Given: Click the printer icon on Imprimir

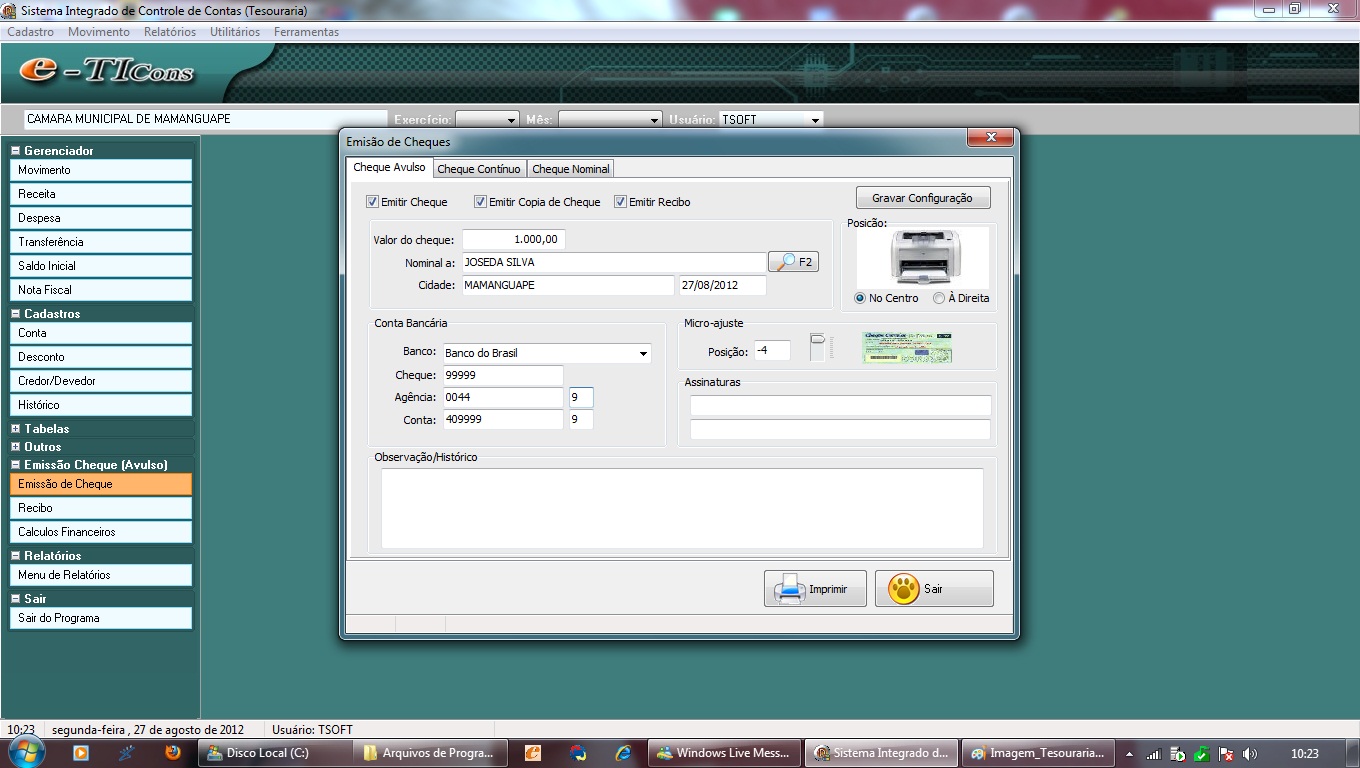Looking at the screenshot, I should 790,589.
